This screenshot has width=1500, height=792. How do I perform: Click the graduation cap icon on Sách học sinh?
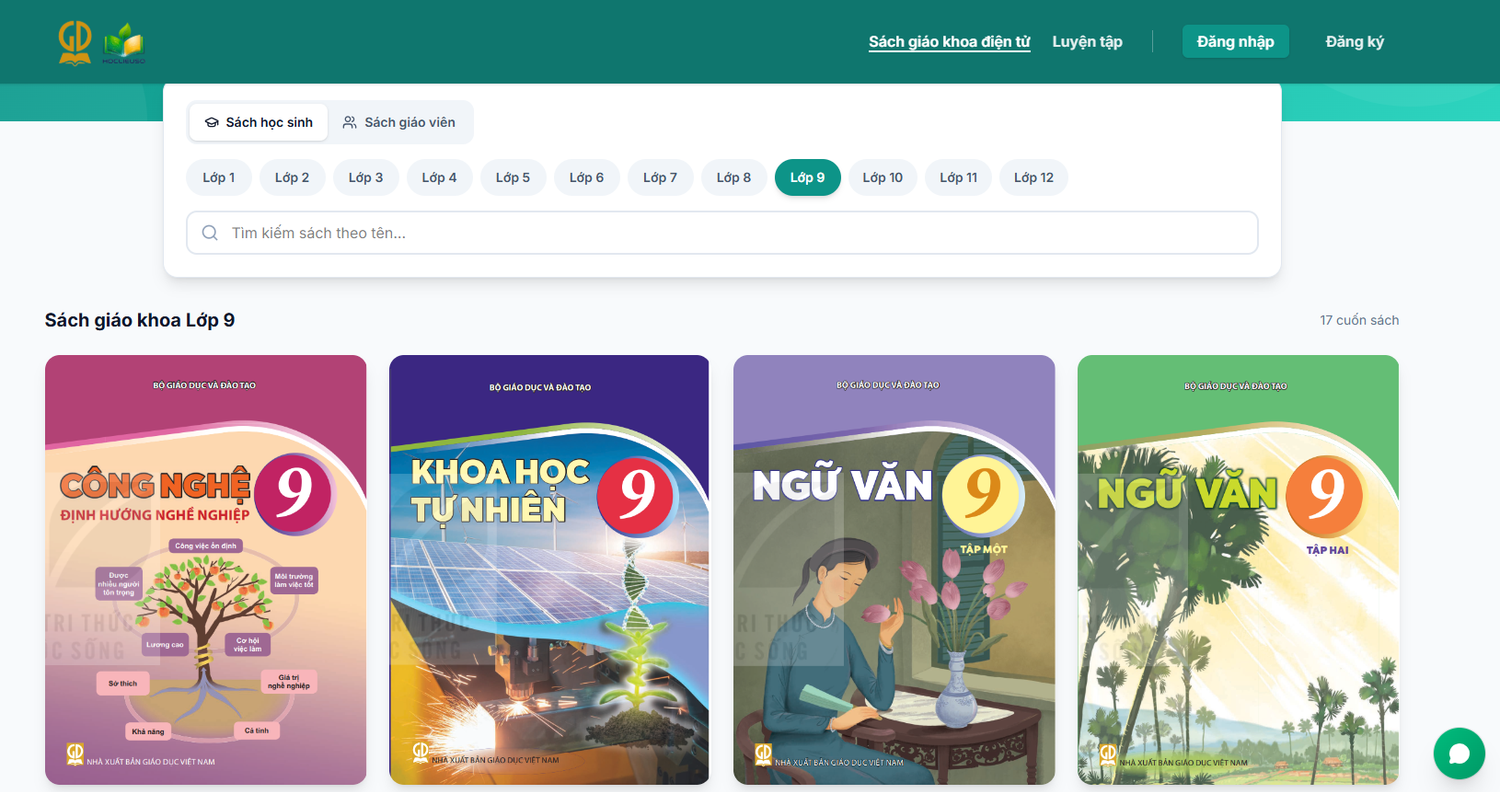pos(211,122)
